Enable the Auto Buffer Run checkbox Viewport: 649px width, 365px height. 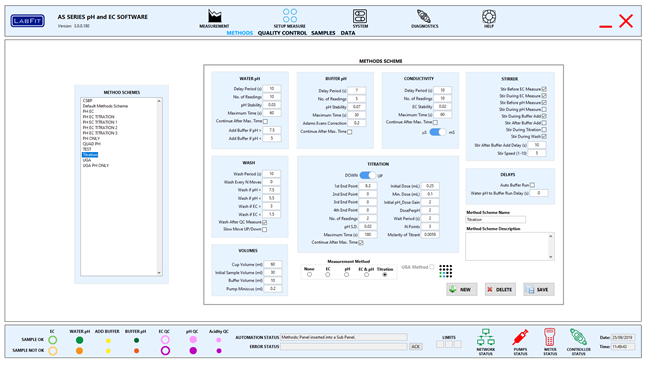click(x=532, y=185)
